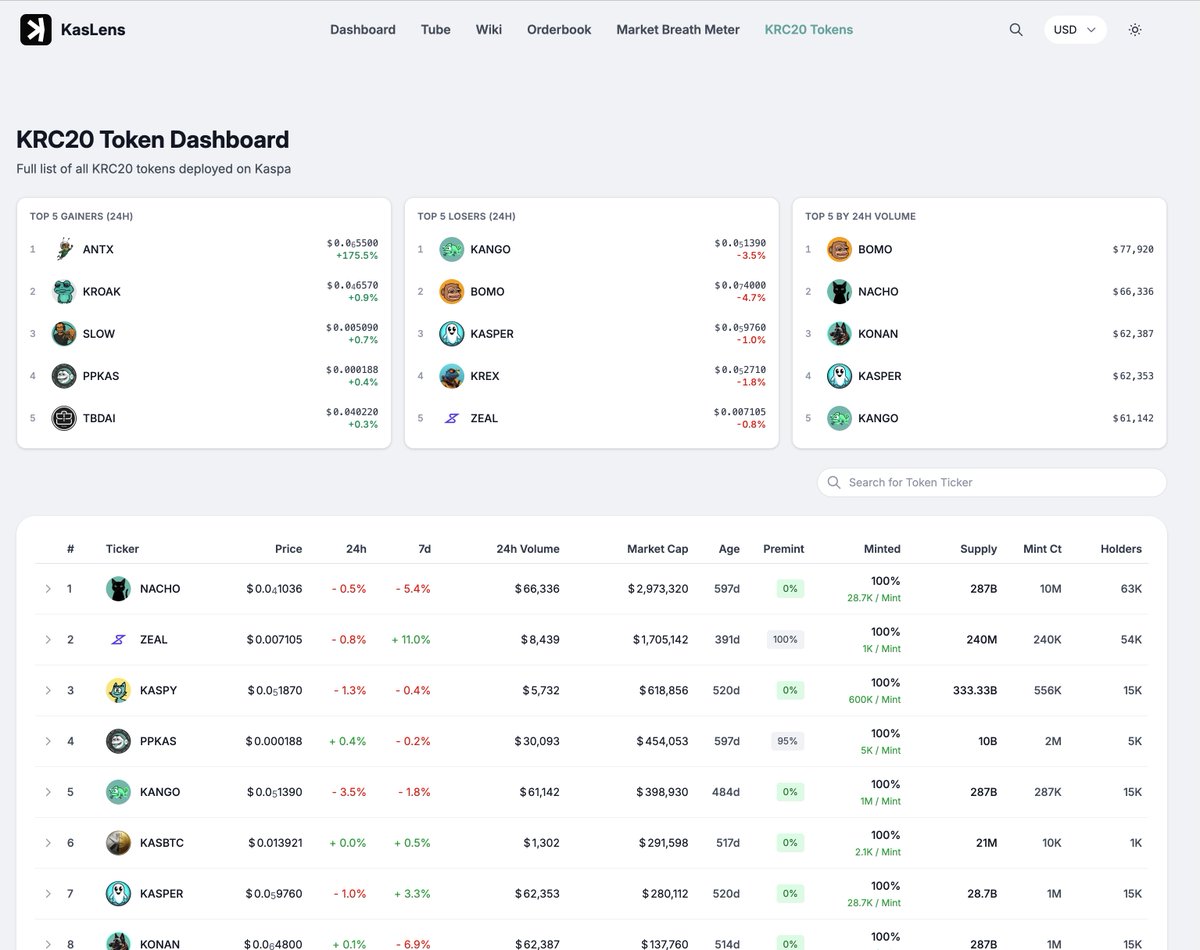The width and height of the screenshot is (1200, 950).
Task: Sort table by Holders column header
Action: (1121, 549)
